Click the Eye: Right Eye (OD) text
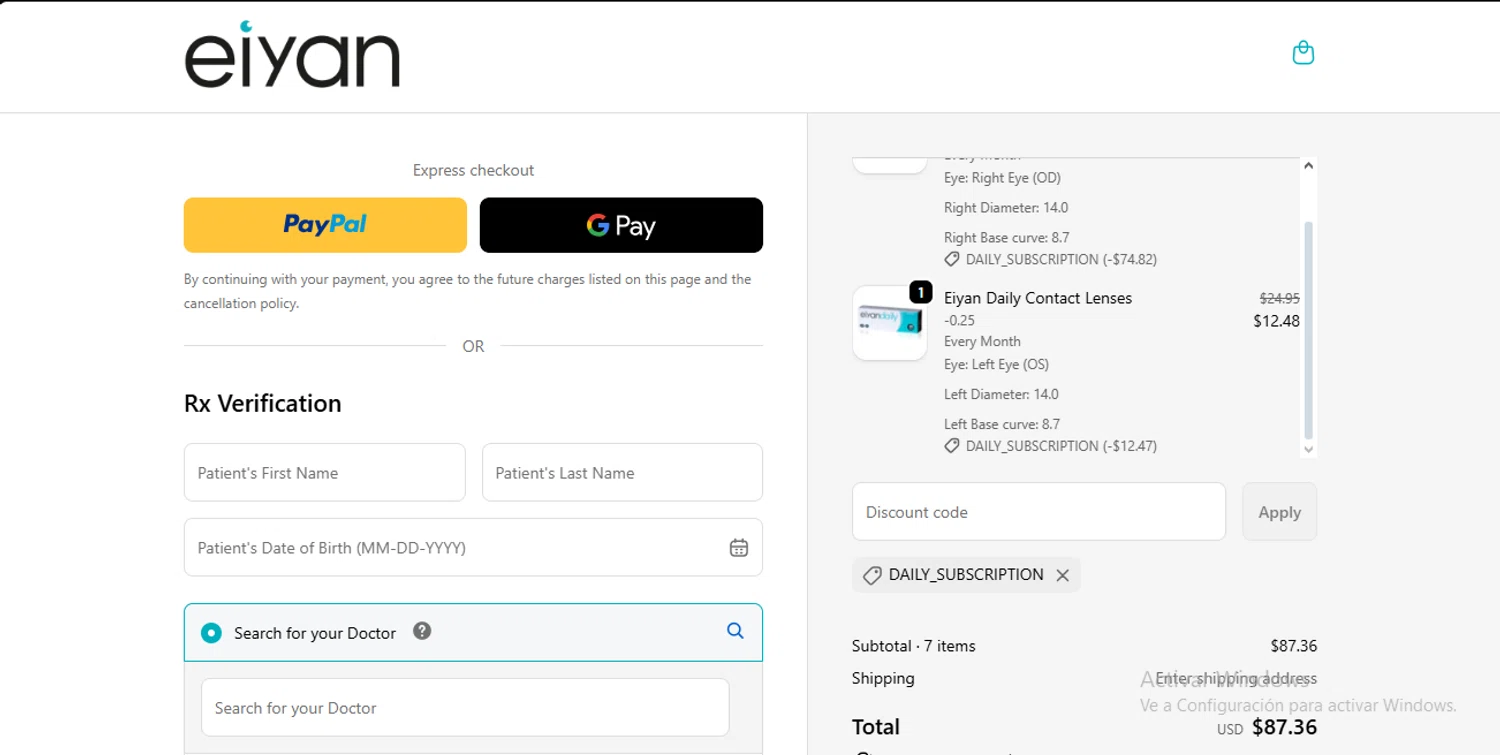The image size is (1500, 755). (1002, 178)
